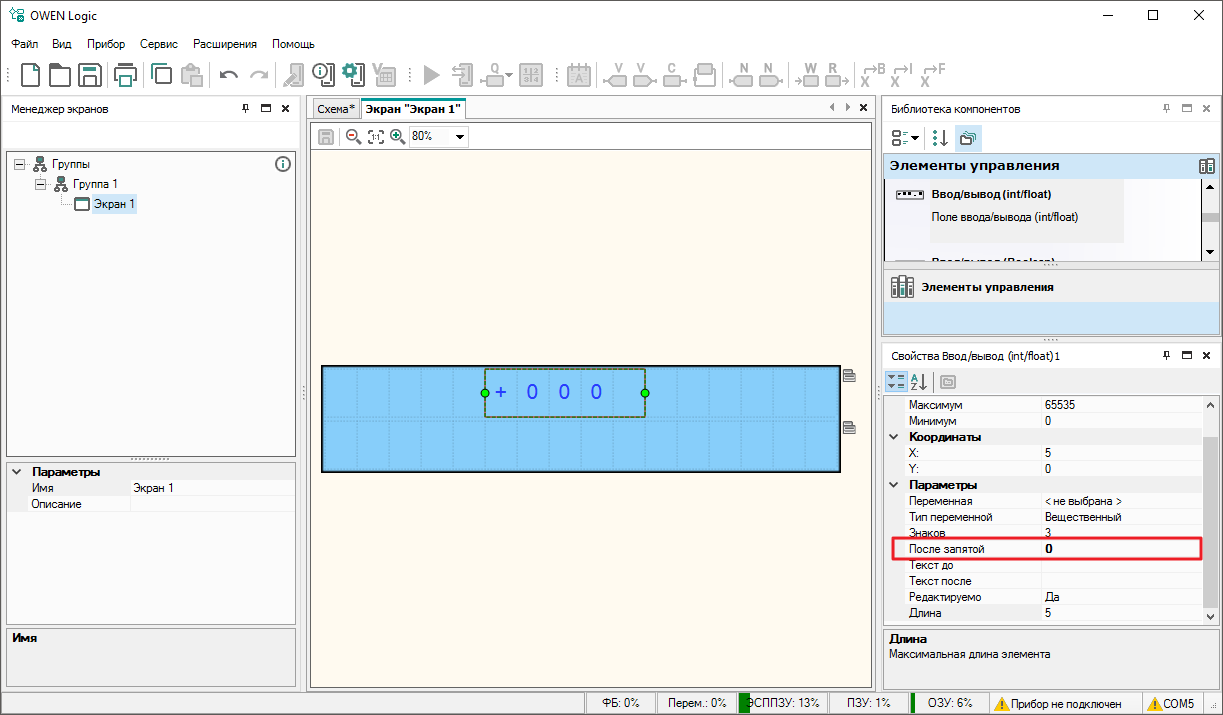Screen dimensions: 1223x715
Task: Open device information icon
Action: pos(322,74)
